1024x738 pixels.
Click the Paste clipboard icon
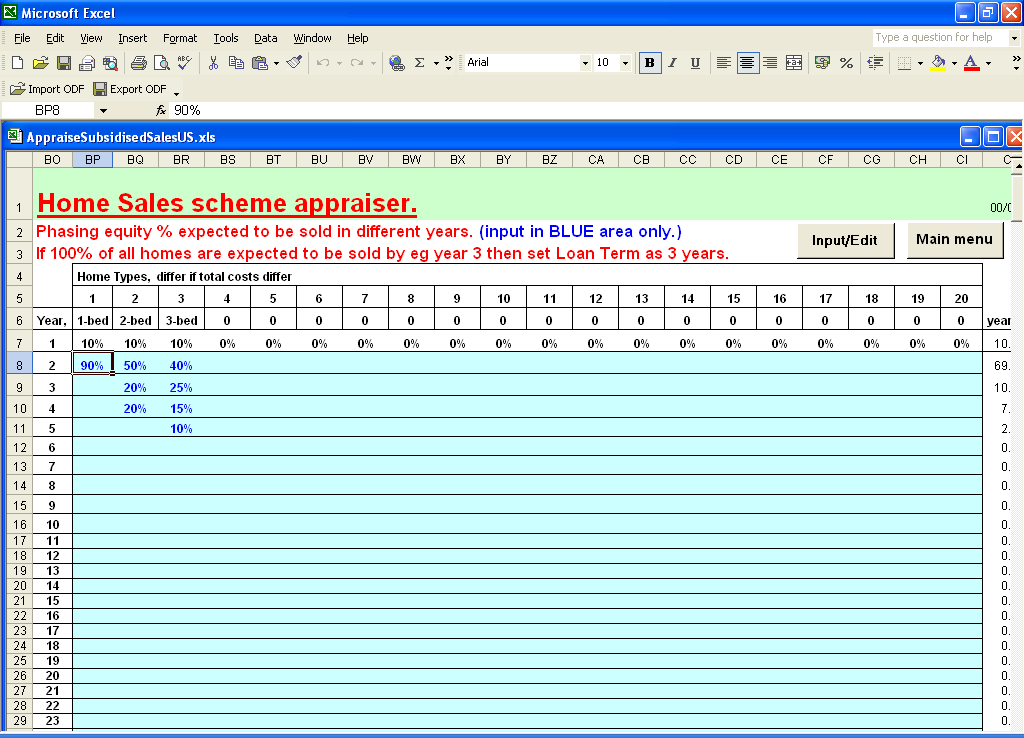(x=260, y=63)
